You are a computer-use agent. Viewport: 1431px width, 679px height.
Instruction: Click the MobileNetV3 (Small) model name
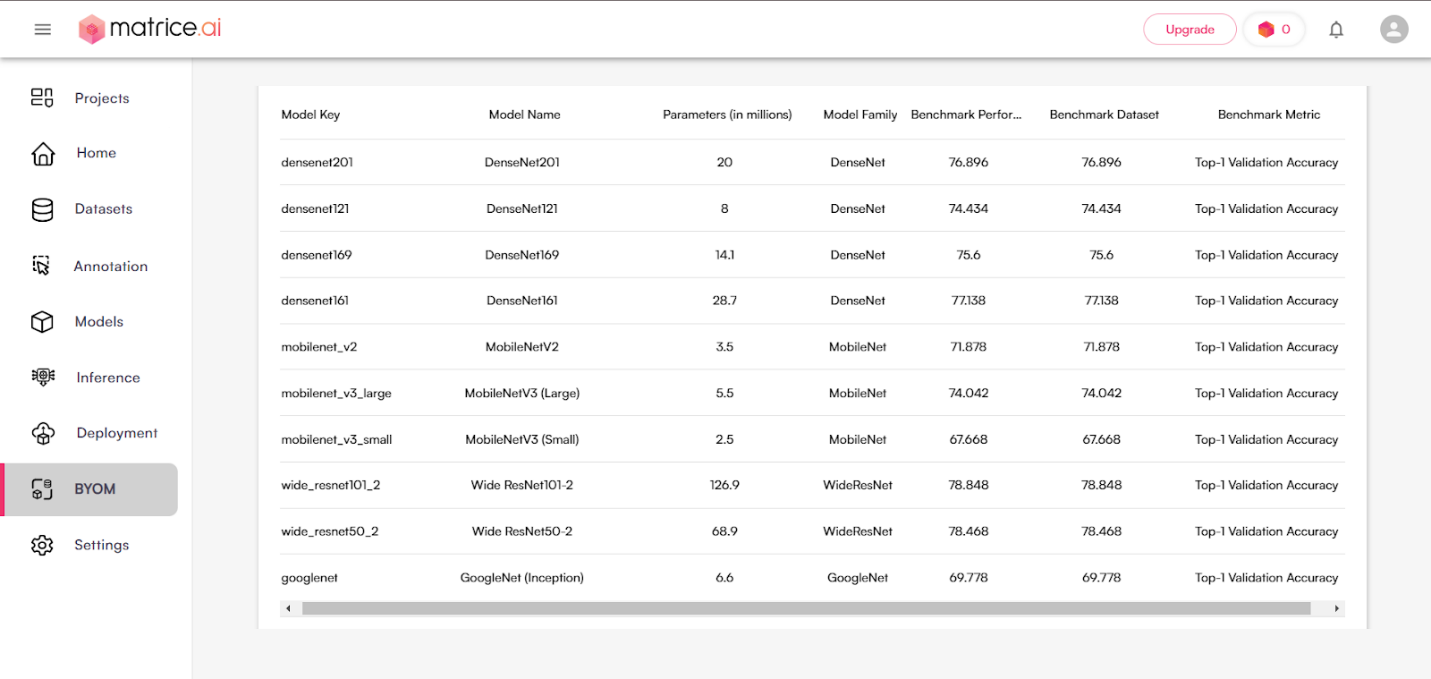pos(522,440)
